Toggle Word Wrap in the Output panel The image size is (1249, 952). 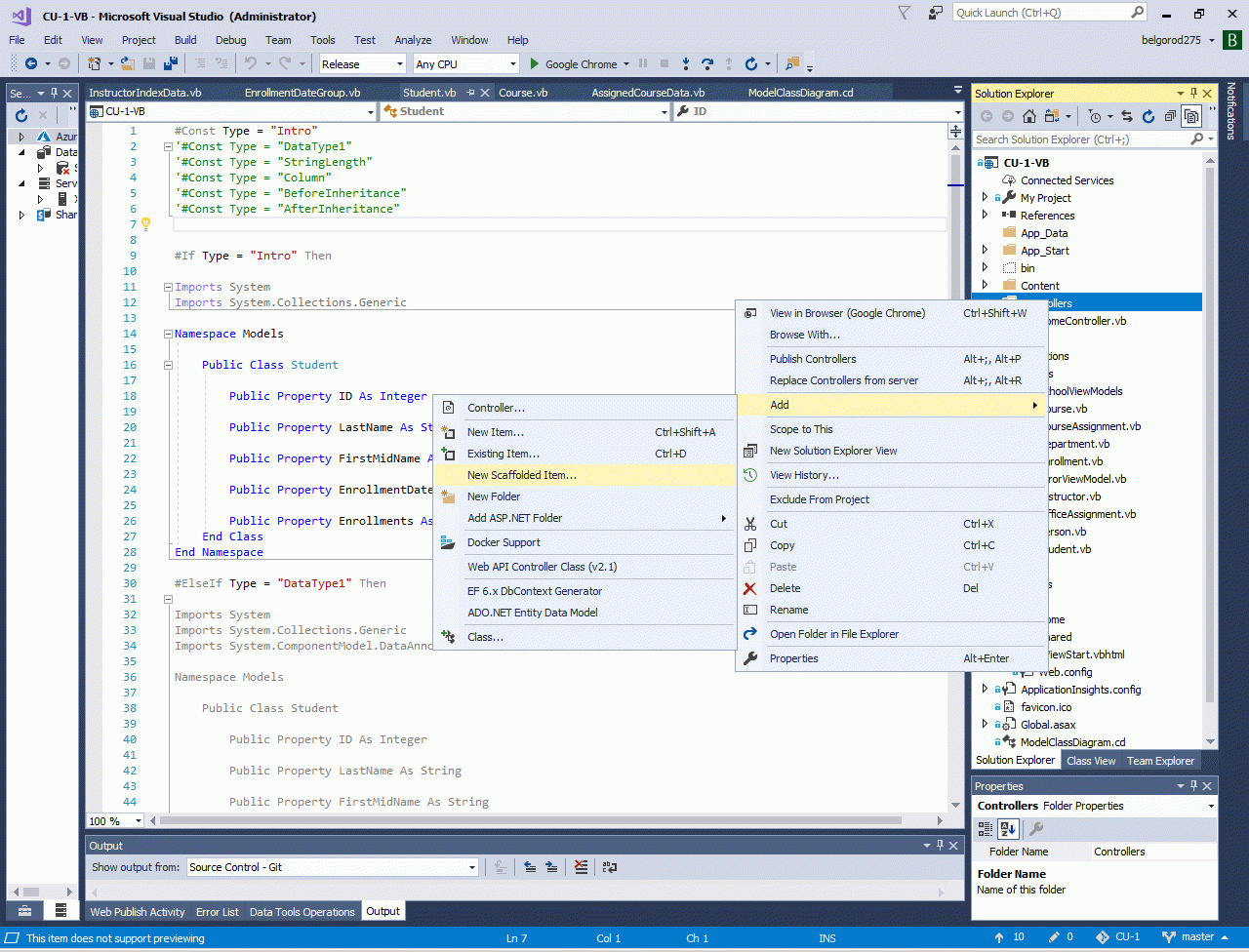point(609,867)
